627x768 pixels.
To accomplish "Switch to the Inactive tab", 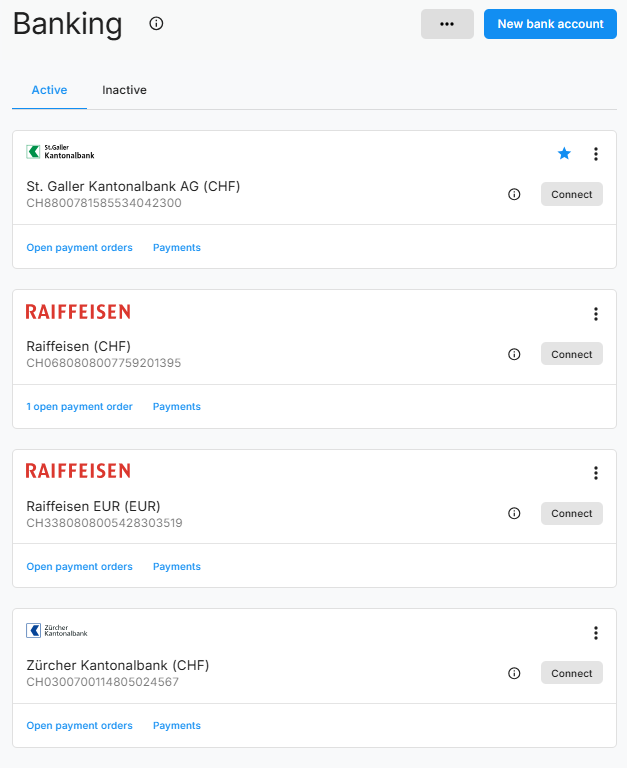I will point(124,90).
